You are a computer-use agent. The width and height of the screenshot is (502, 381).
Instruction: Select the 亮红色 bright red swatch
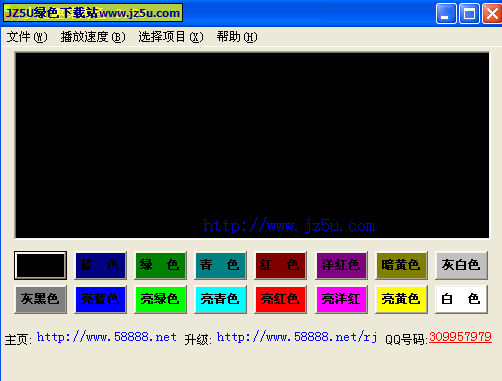[x=280, y=299]
